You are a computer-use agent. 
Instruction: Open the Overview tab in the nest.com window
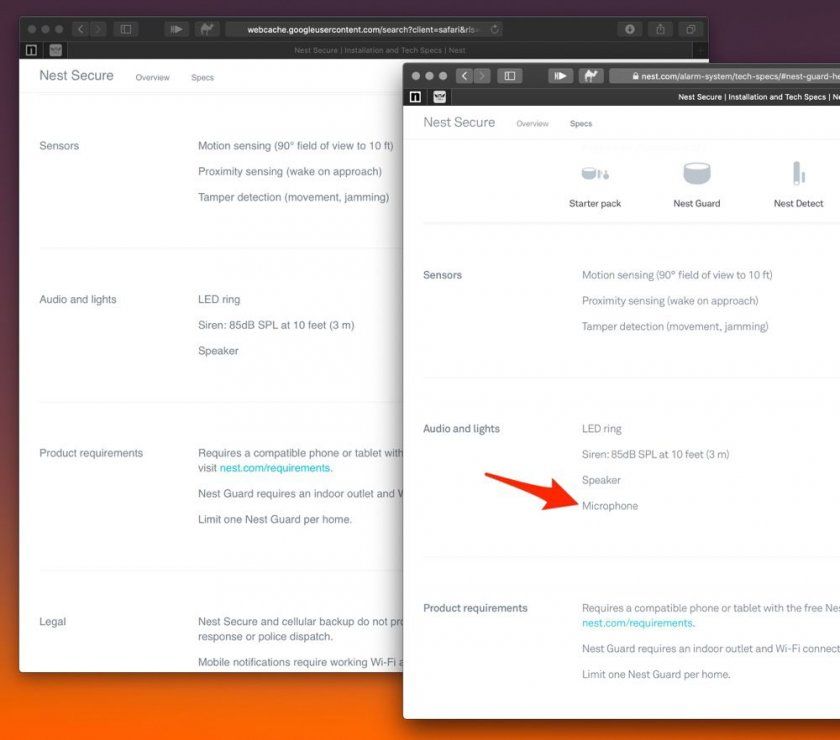[x=532, y=124]
